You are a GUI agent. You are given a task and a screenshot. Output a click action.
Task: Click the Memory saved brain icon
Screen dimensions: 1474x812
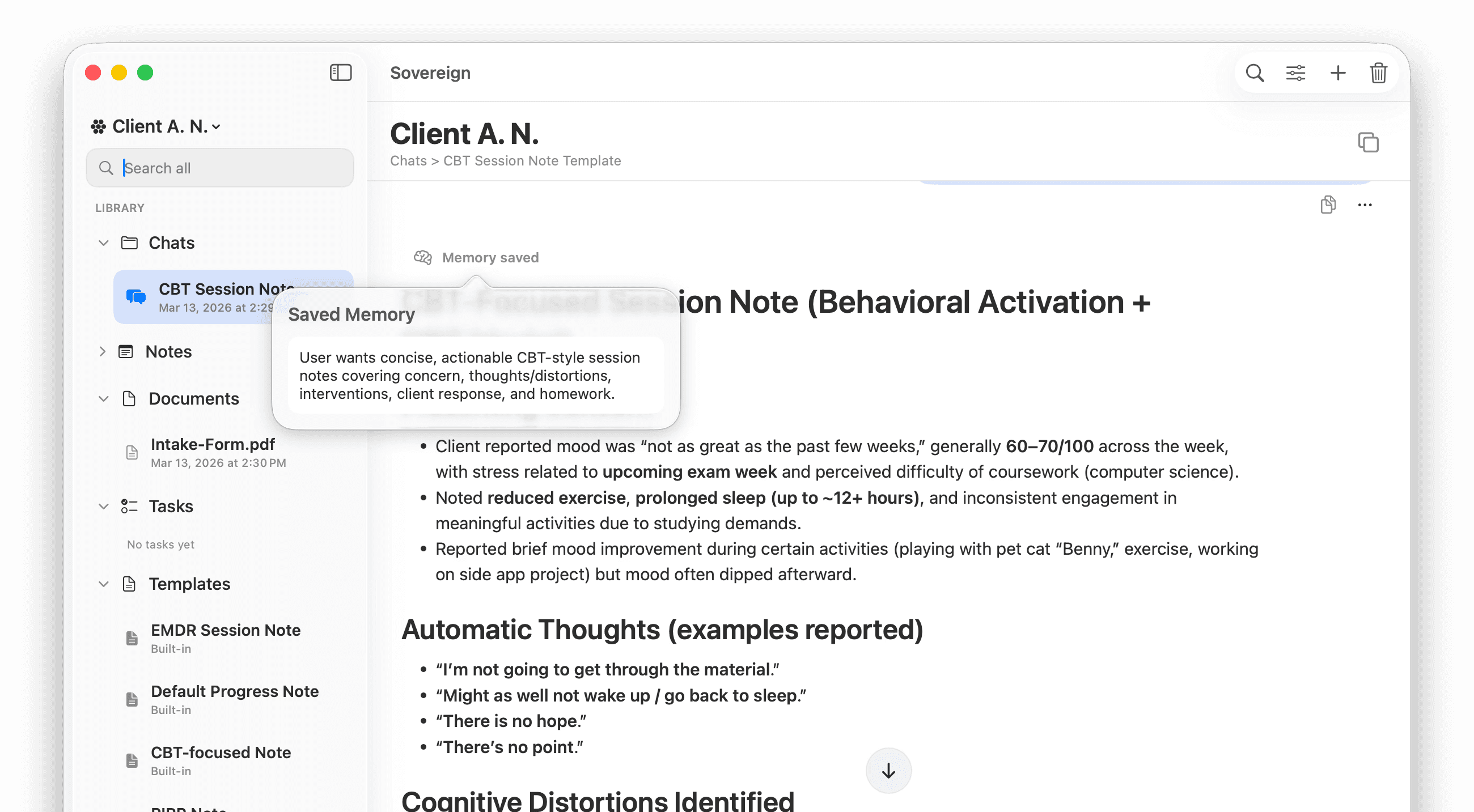[423, 257]
